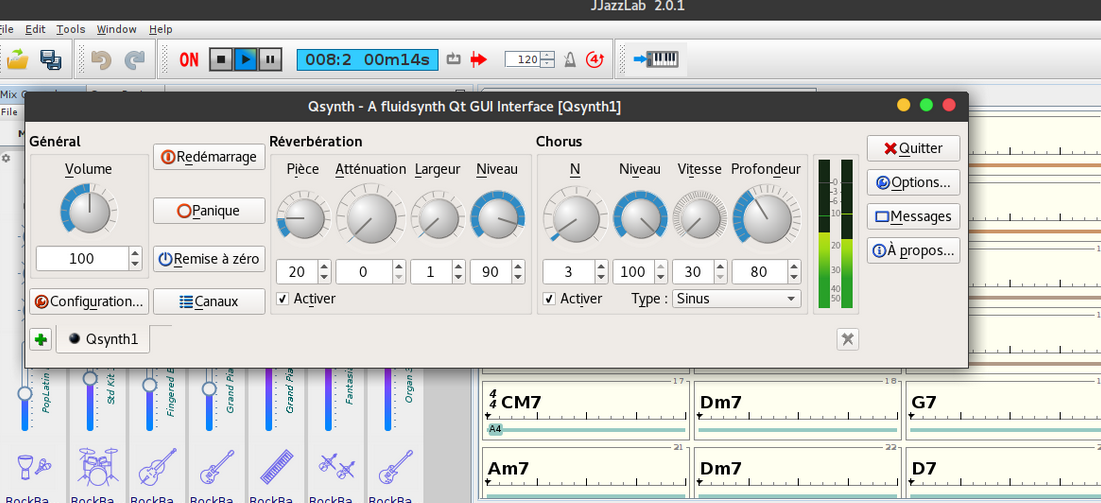Click the Play button in transport toolbar

click(246, 59)
